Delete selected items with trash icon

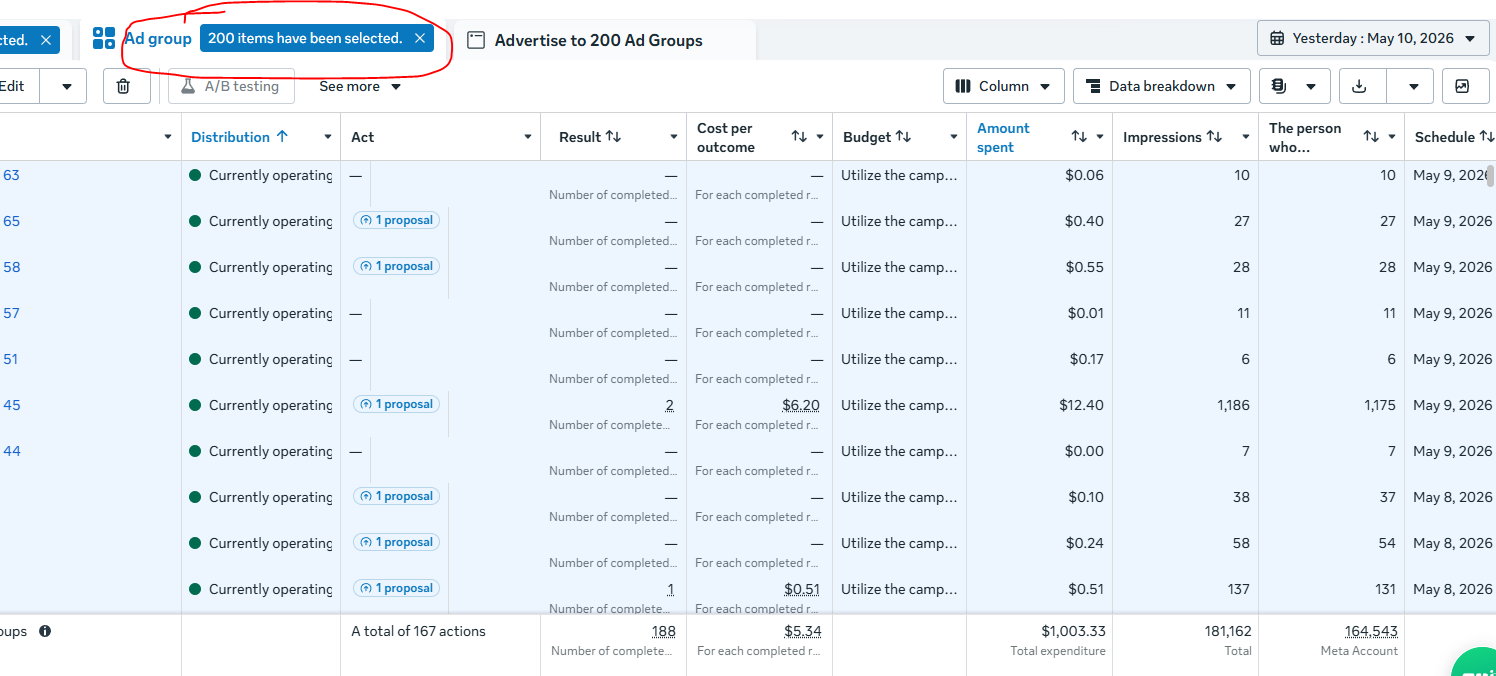[x=123, y=86]
